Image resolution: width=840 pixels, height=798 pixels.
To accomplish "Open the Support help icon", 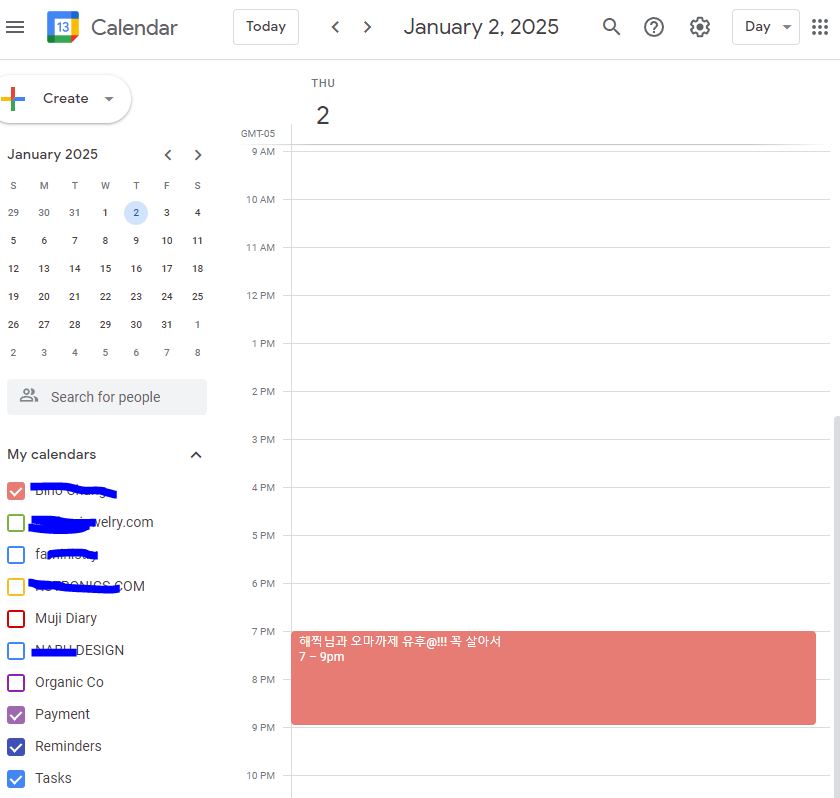I will pyautogui.click(x=654, y=27).
